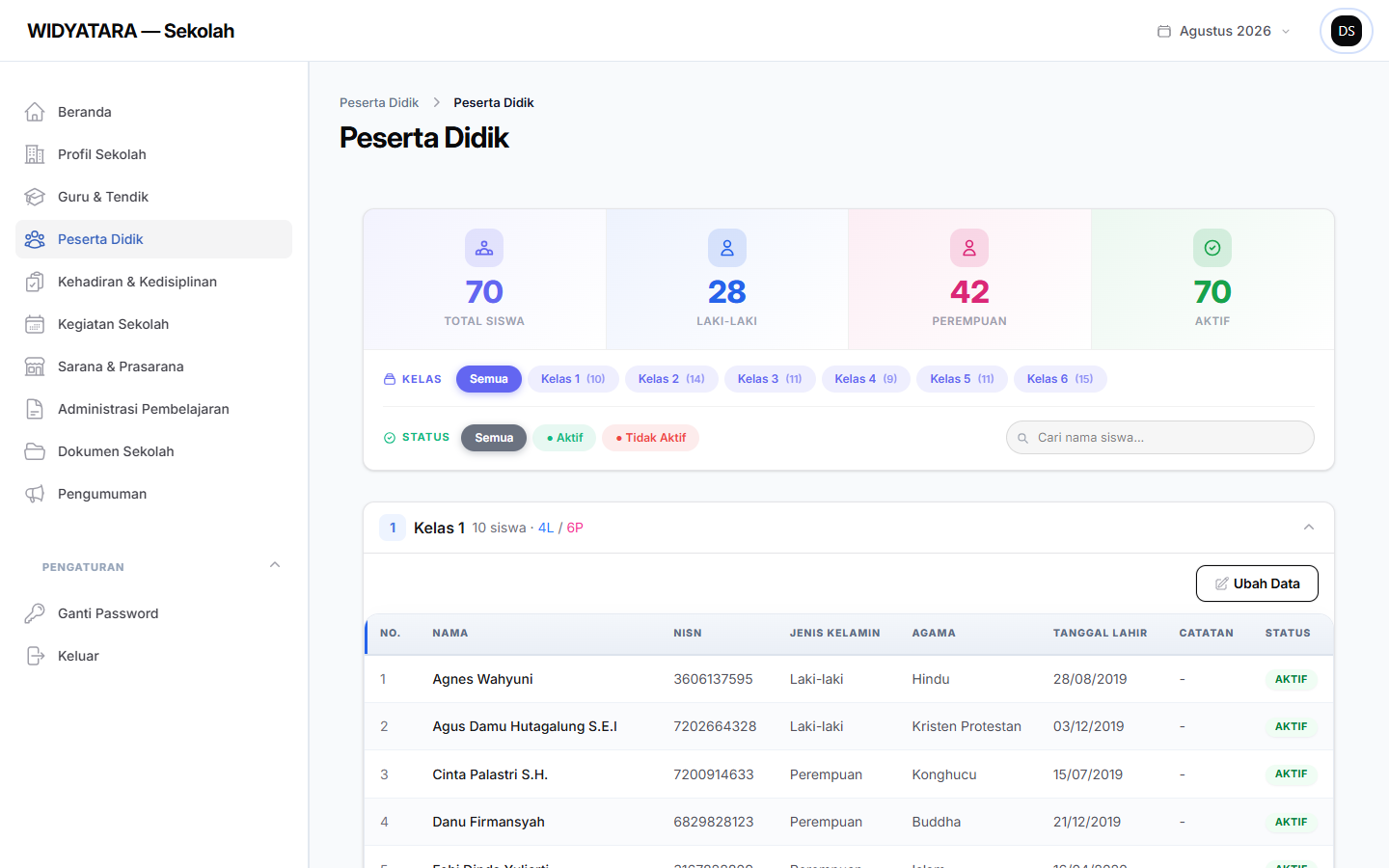Click the Keluar logout icon
Screen dimensions: 1389x868
point(35,656)
